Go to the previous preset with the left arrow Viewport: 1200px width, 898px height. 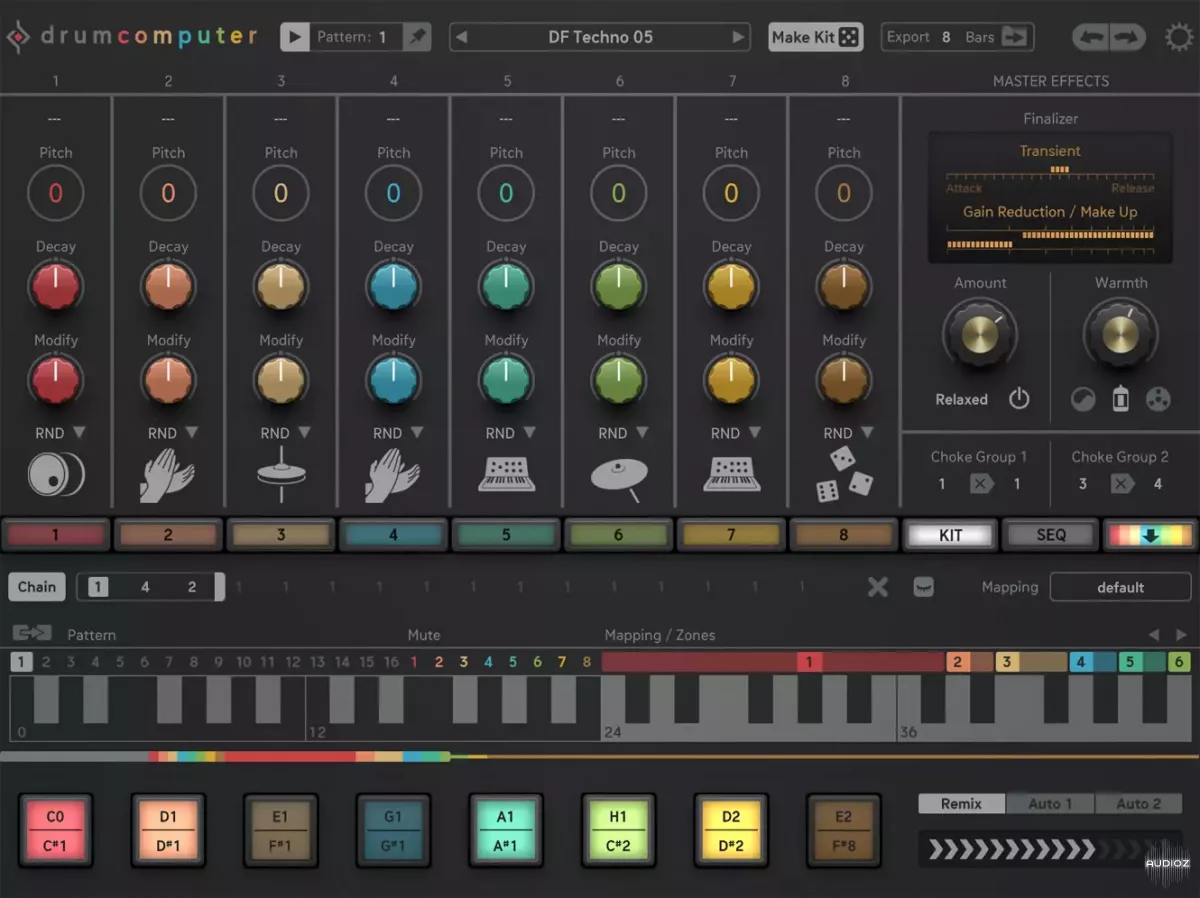pos(461,37)
